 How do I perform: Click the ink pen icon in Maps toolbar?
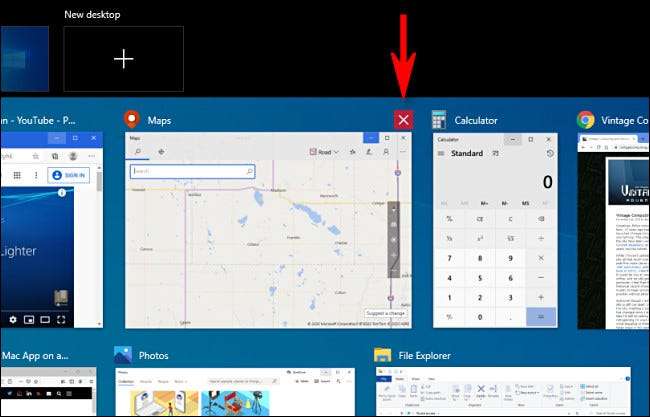(369, 152)
